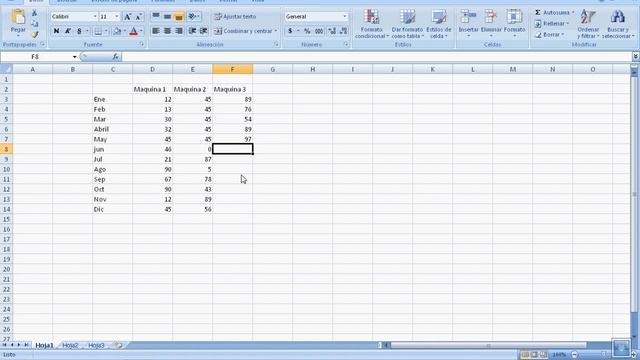Open the Borrar clear menu
The image size is (640, 360).
coord(550,35)
